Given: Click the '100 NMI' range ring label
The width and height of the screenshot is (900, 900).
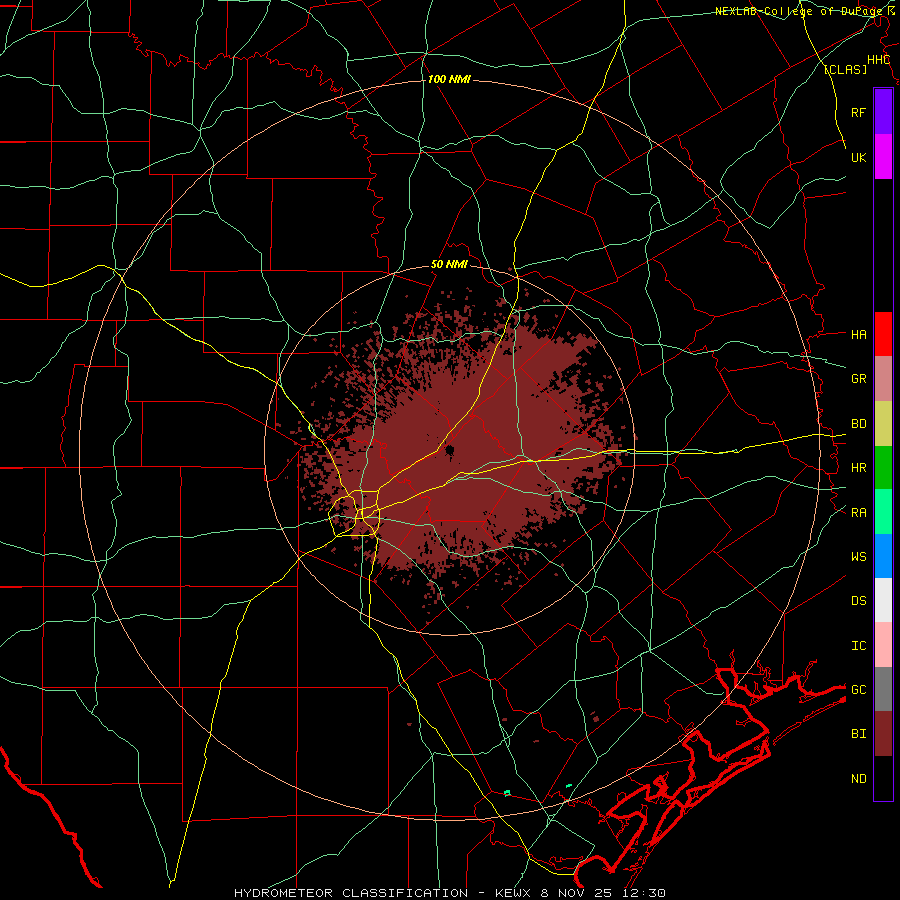Looking at the screenshot, I should [x=449, y=79].
